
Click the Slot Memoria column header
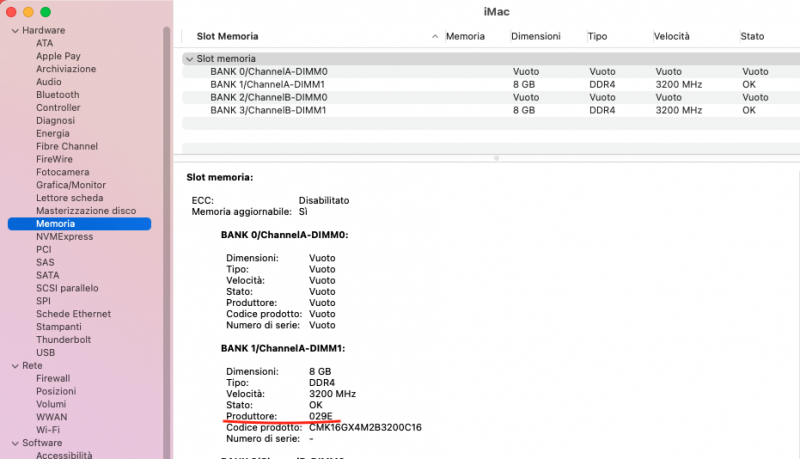pos(228,36)
